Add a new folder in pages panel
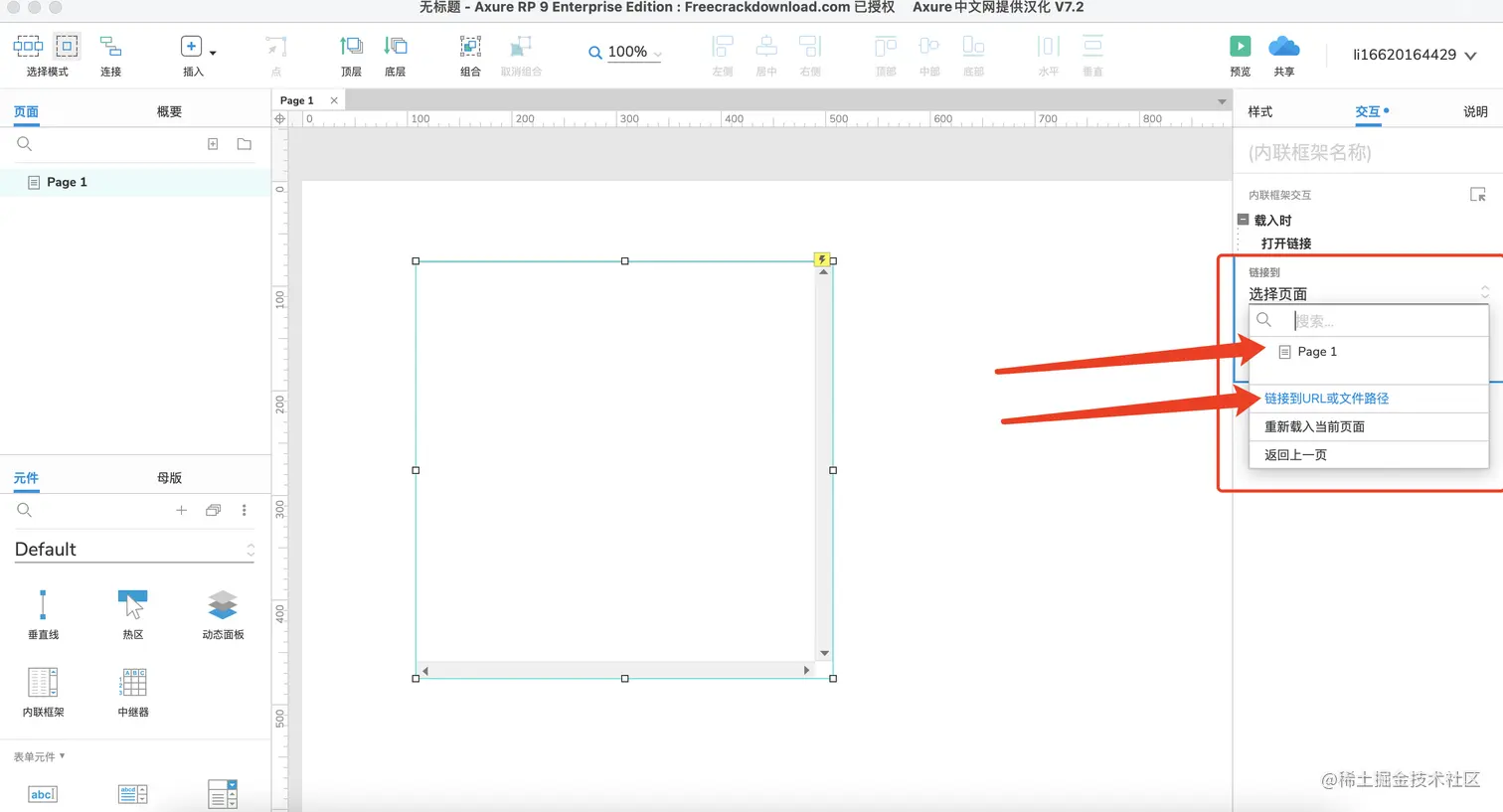The image size is (1503, 812). coord(245,144)
